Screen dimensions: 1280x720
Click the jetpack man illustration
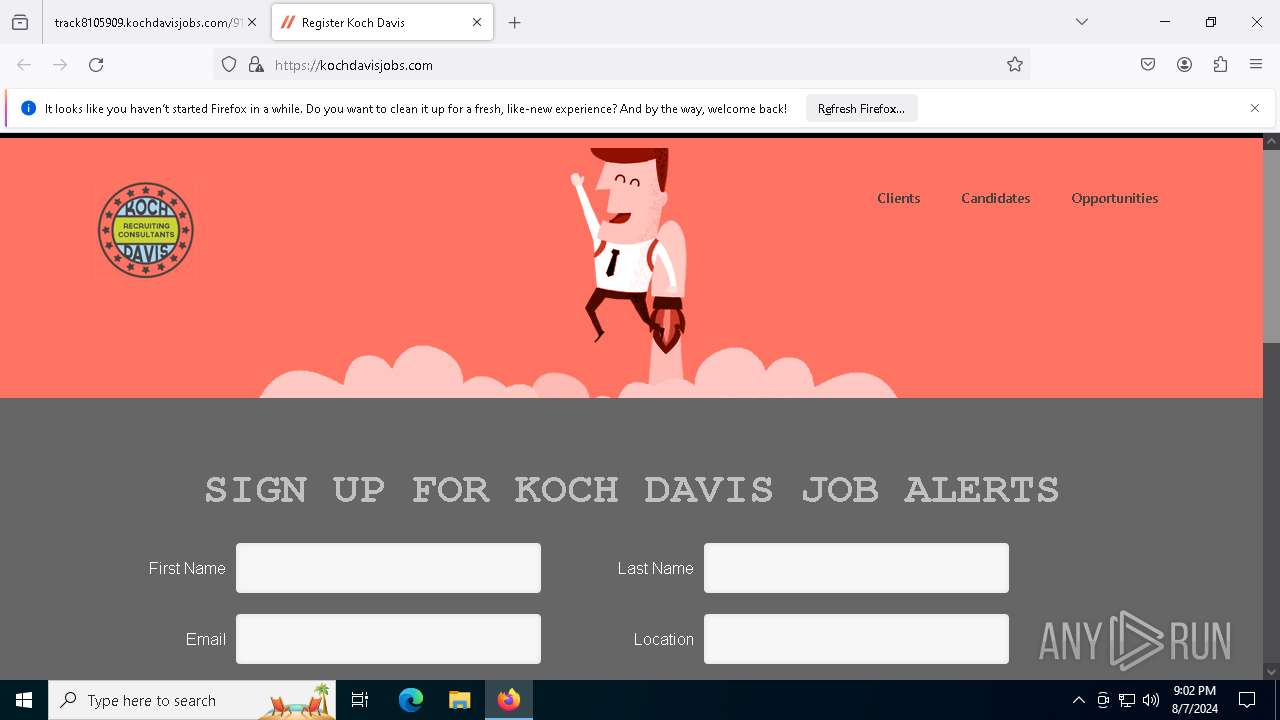(632, 250)
